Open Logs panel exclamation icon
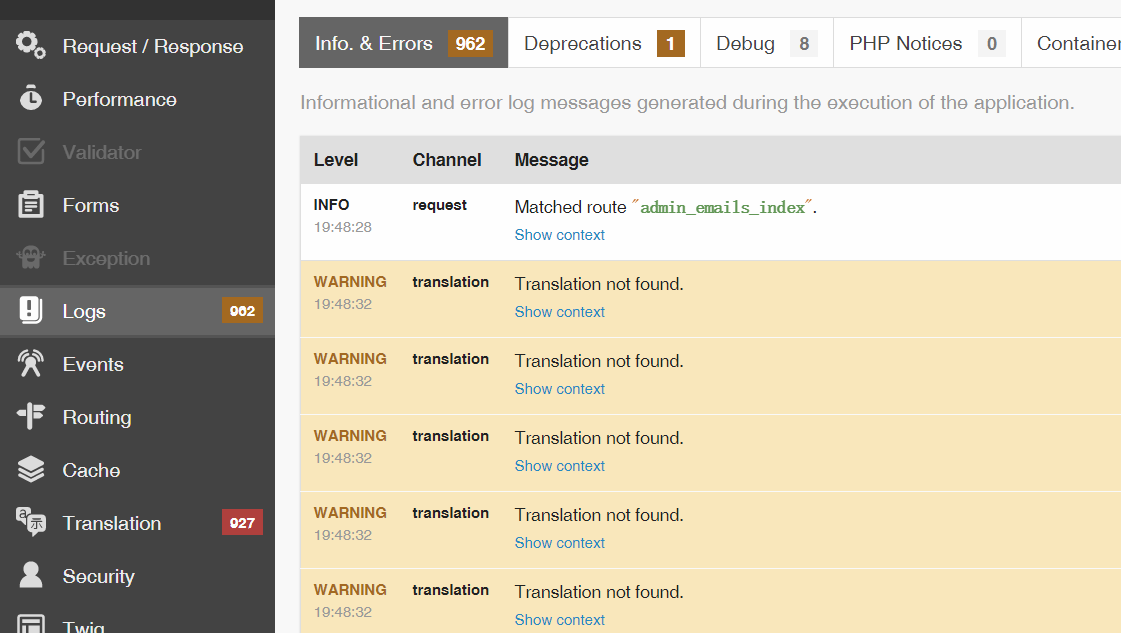The image size is (1121, 633). (x=31, y=310)
